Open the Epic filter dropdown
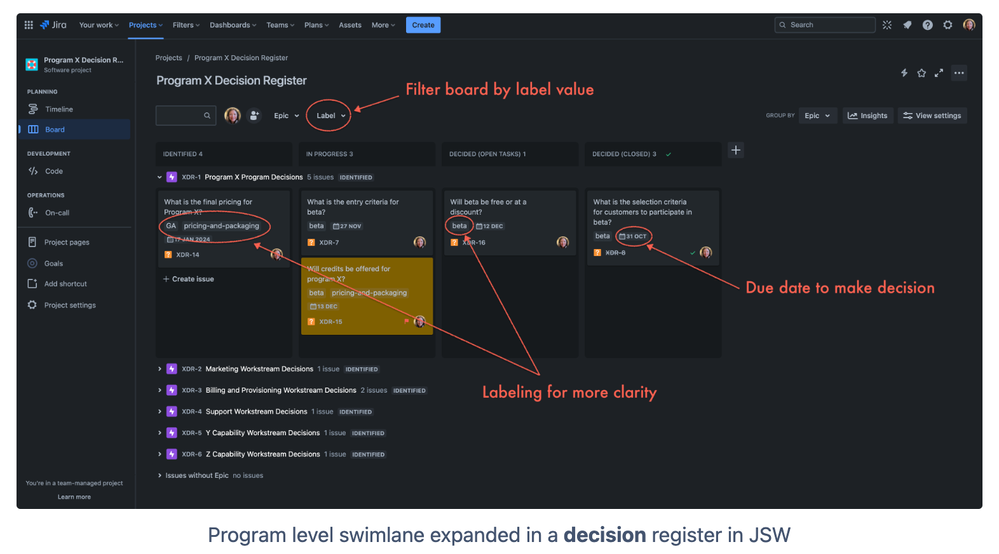The width and height of the screenshot is (999, 554). [286, 115]
